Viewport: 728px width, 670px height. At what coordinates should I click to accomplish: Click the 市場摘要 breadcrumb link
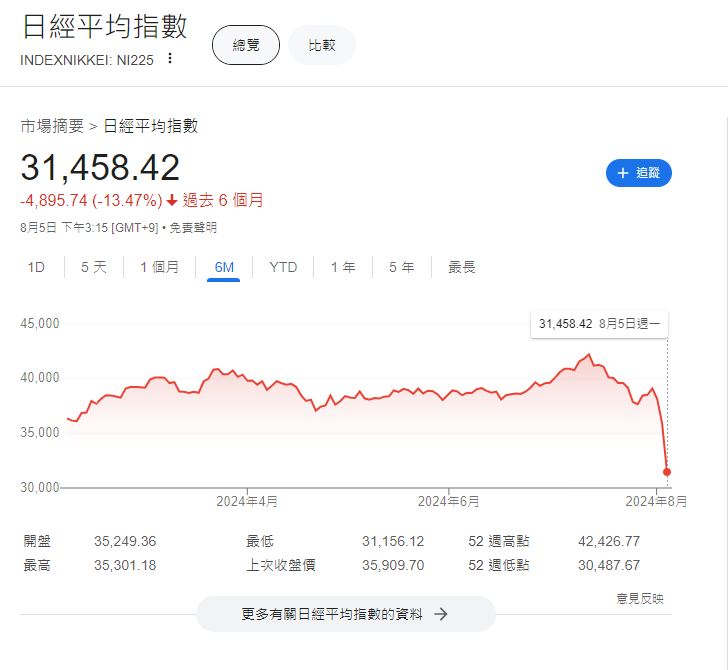[52, 126]
